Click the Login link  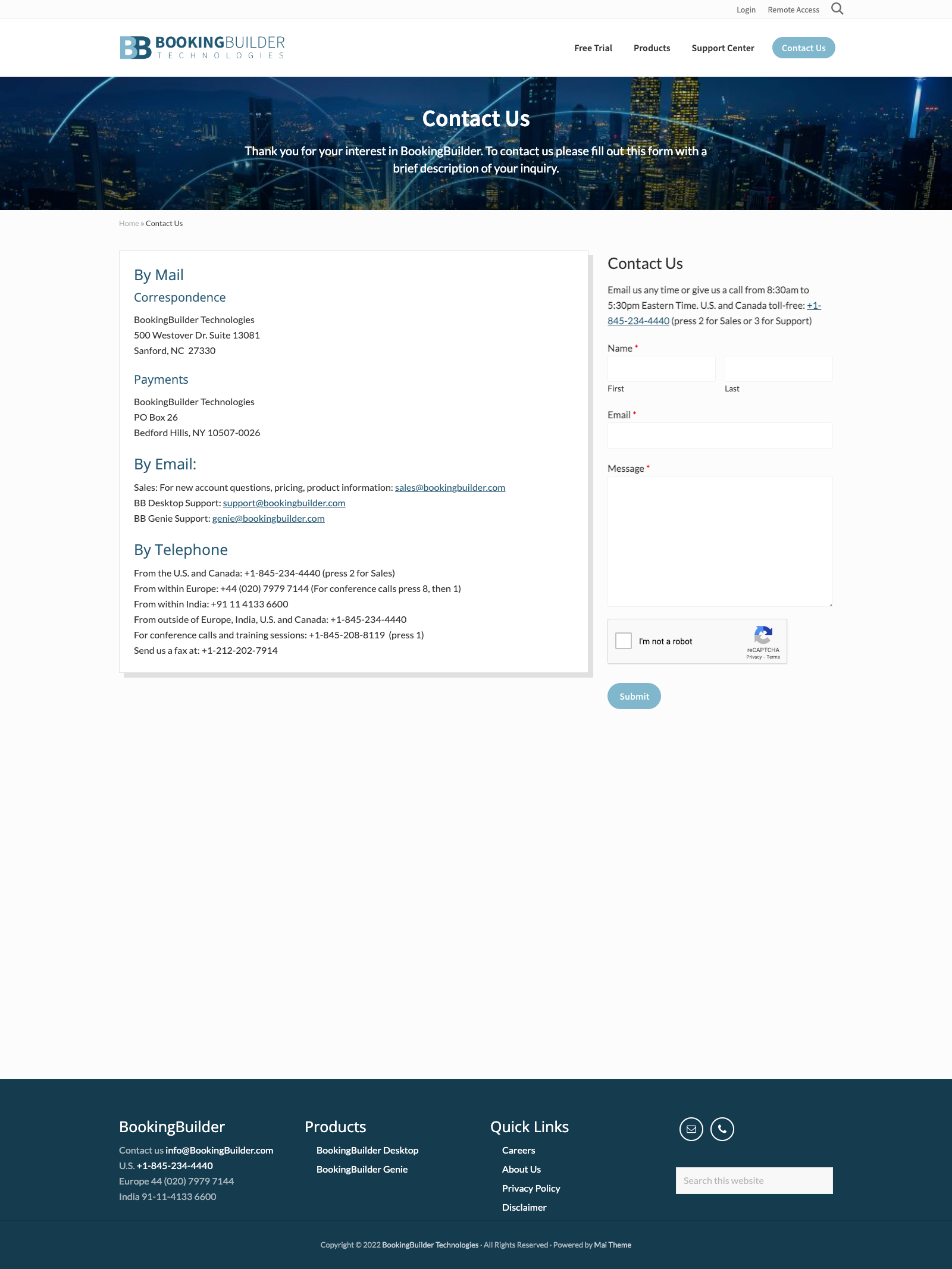click(x=746, y=10)
